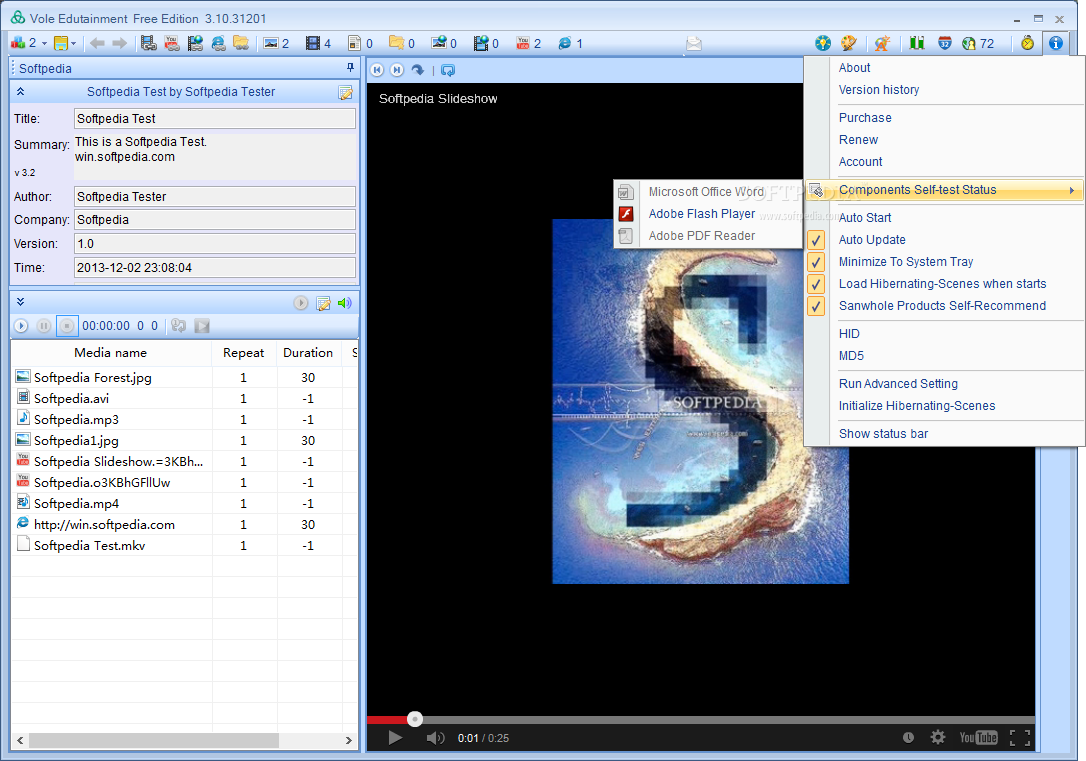The image size is (1086, 761).
Task: Click the link web page icon
Action: pos(218,44)
